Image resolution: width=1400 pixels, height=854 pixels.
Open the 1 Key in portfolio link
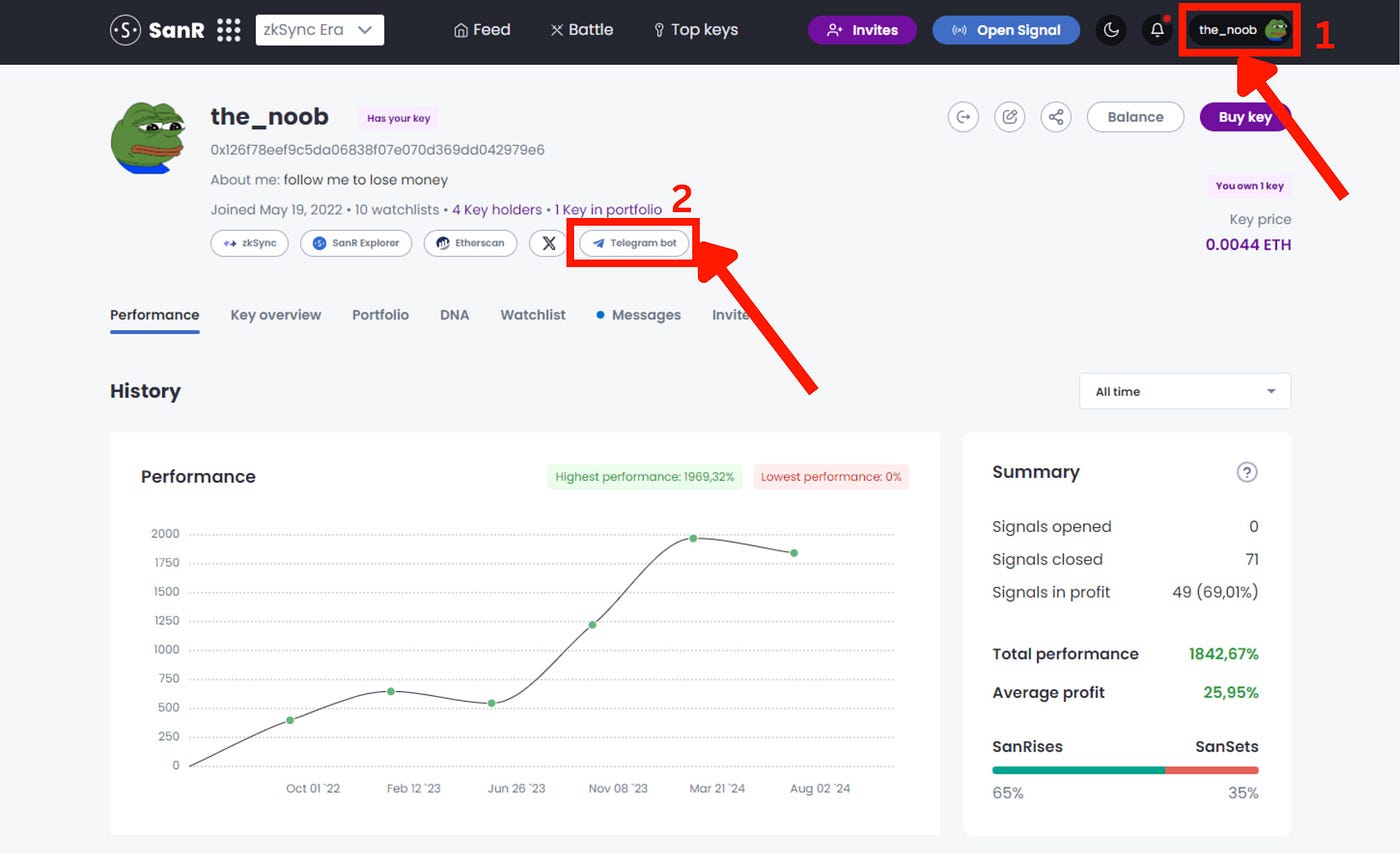(x=608, y=210)
